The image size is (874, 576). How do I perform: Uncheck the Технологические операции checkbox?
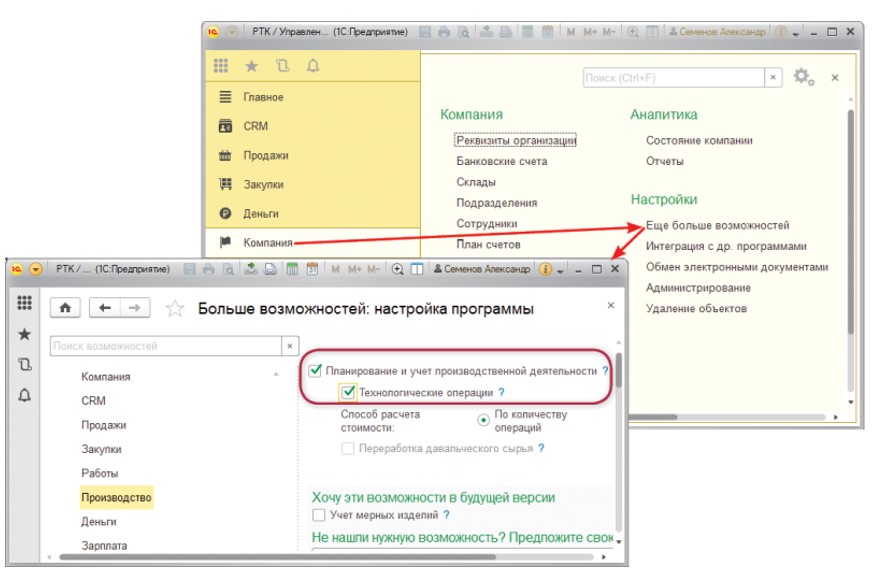pyautogui.click(x=347, y=393)
